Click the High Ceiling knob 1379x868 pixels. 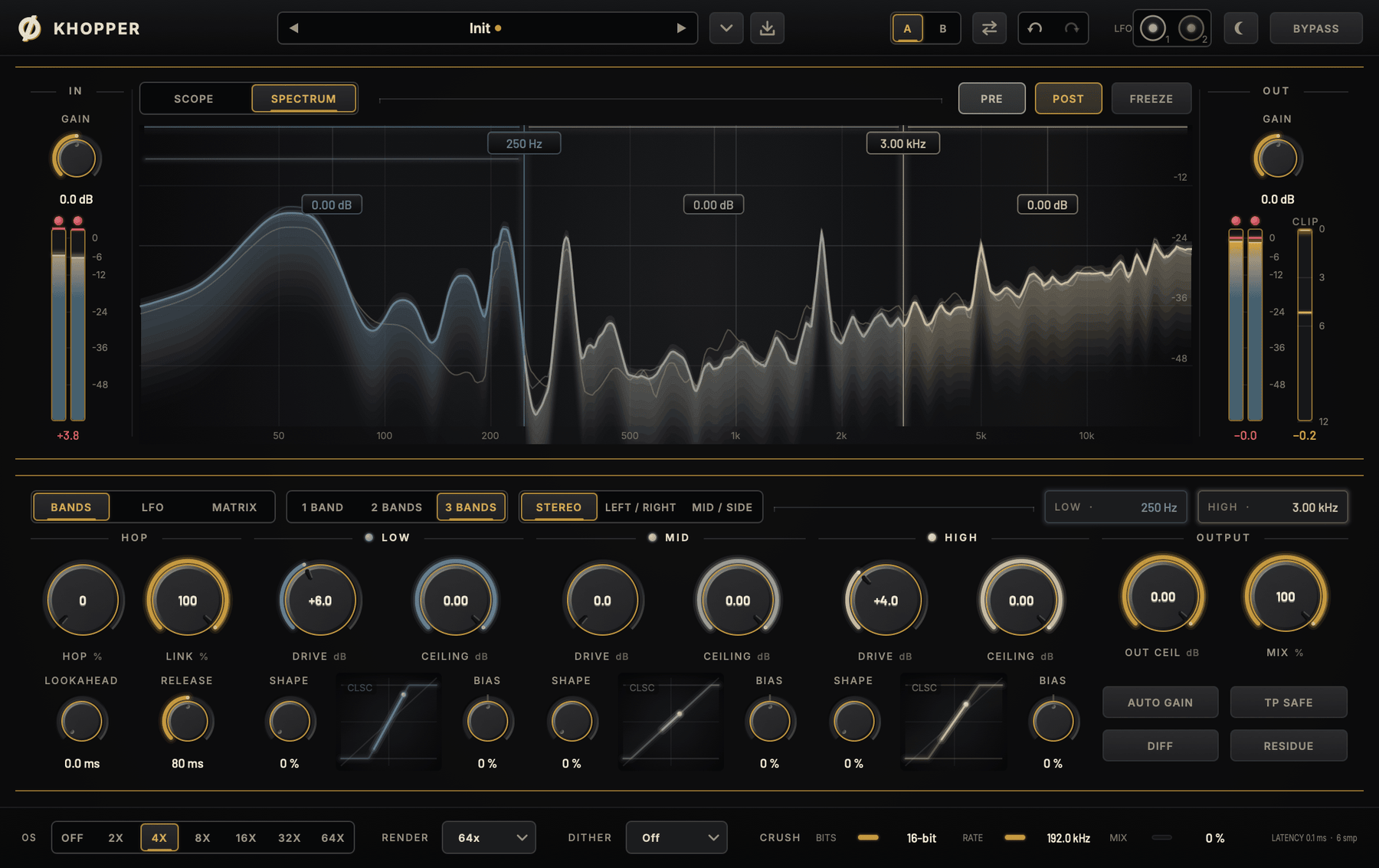(1021, 601)
